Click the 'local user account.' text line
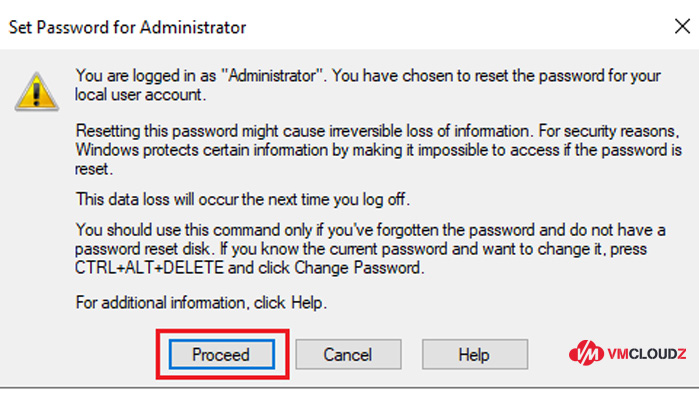This screenshot has height=400, width=700. [140, 95]
